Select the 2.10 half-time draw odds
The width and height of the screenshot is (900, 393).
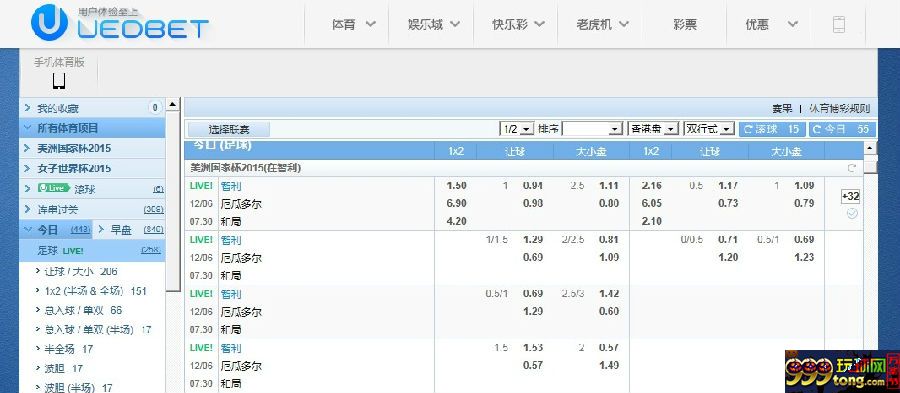(651, 221)
